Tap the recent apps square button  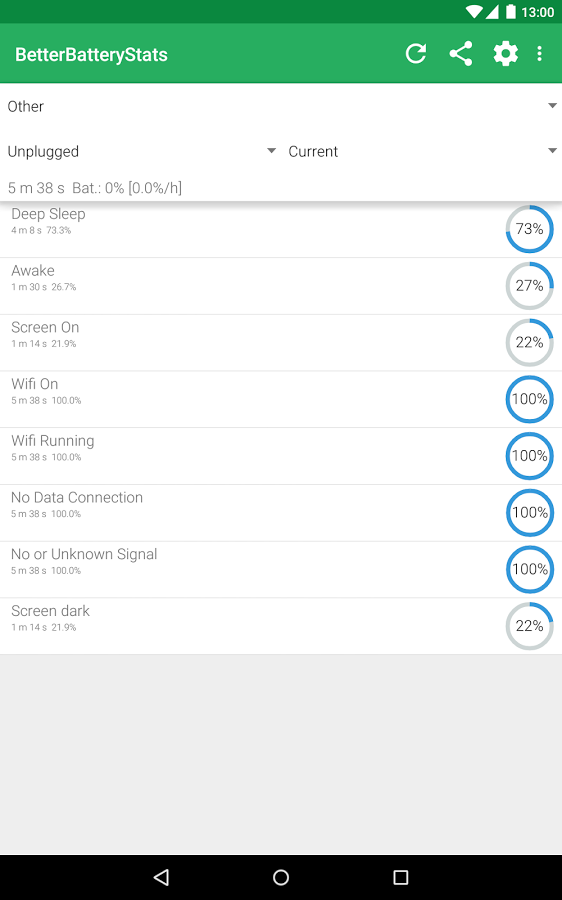400,877
